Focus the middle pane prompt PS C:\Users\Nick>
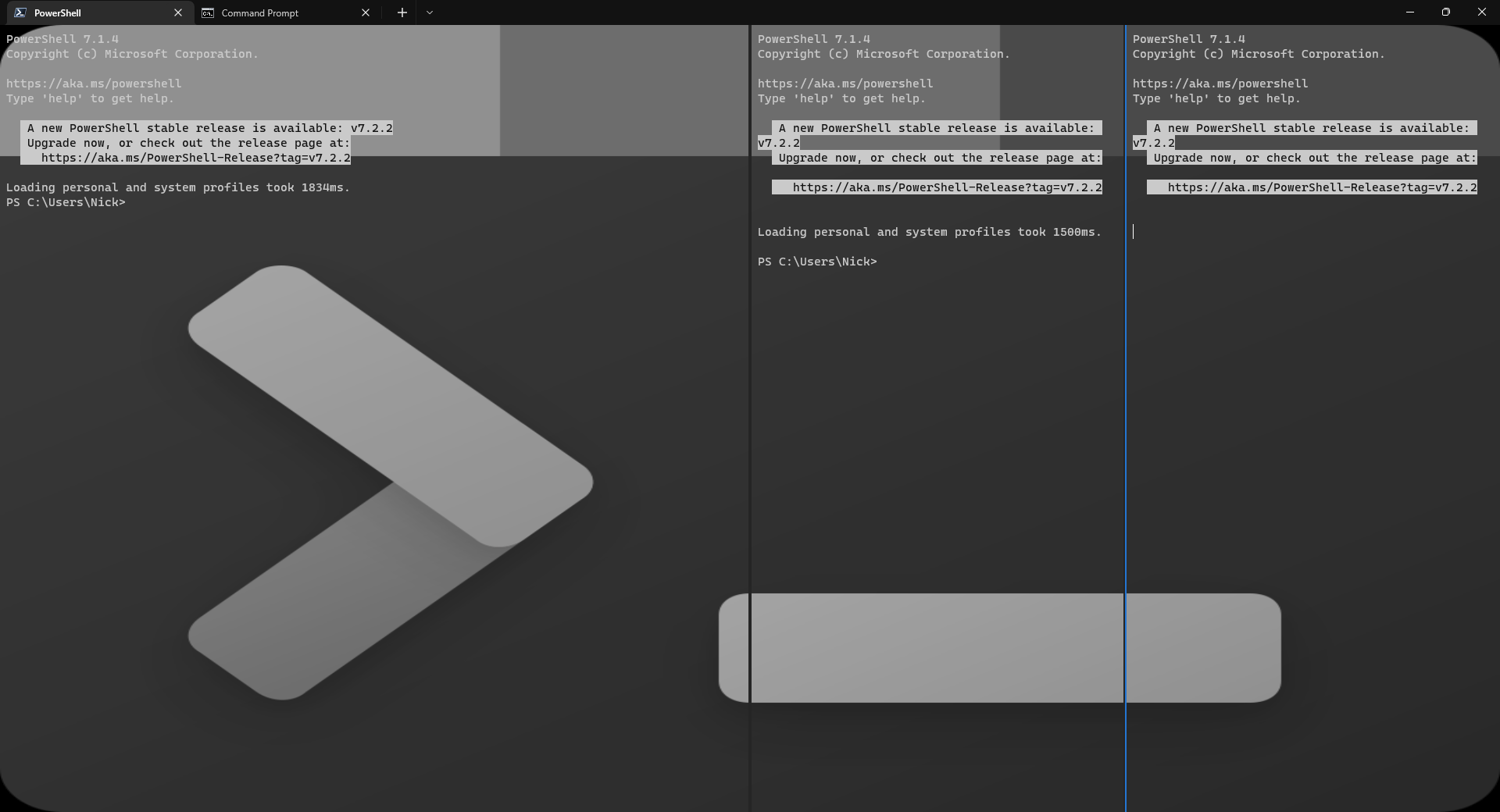Screen dimensions: 1500x812 click(817, 262)
